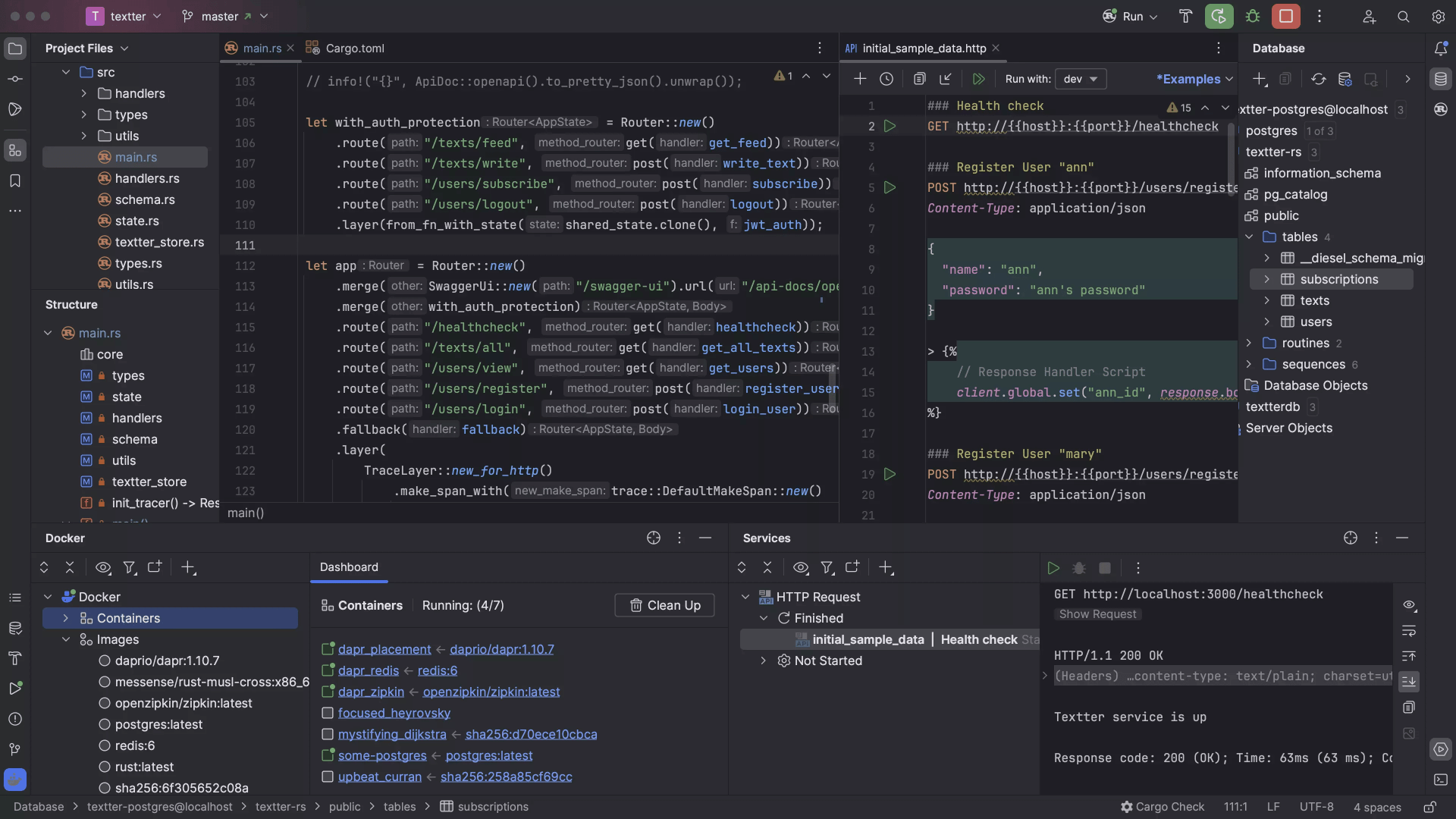Run all requests in the file
The width and height of the screenshot is (1456, 819).
point(978,78)
